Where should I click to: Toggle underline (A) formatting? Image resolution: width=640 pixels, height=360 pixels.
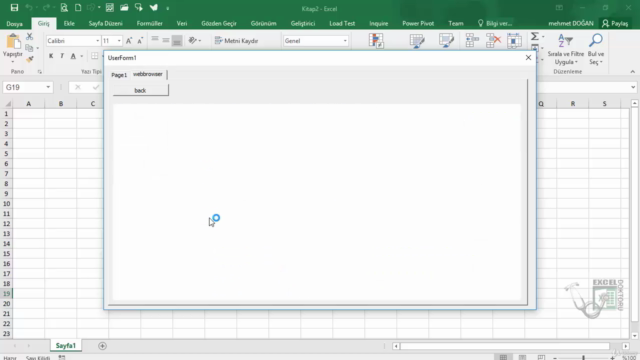coord(73,56)
